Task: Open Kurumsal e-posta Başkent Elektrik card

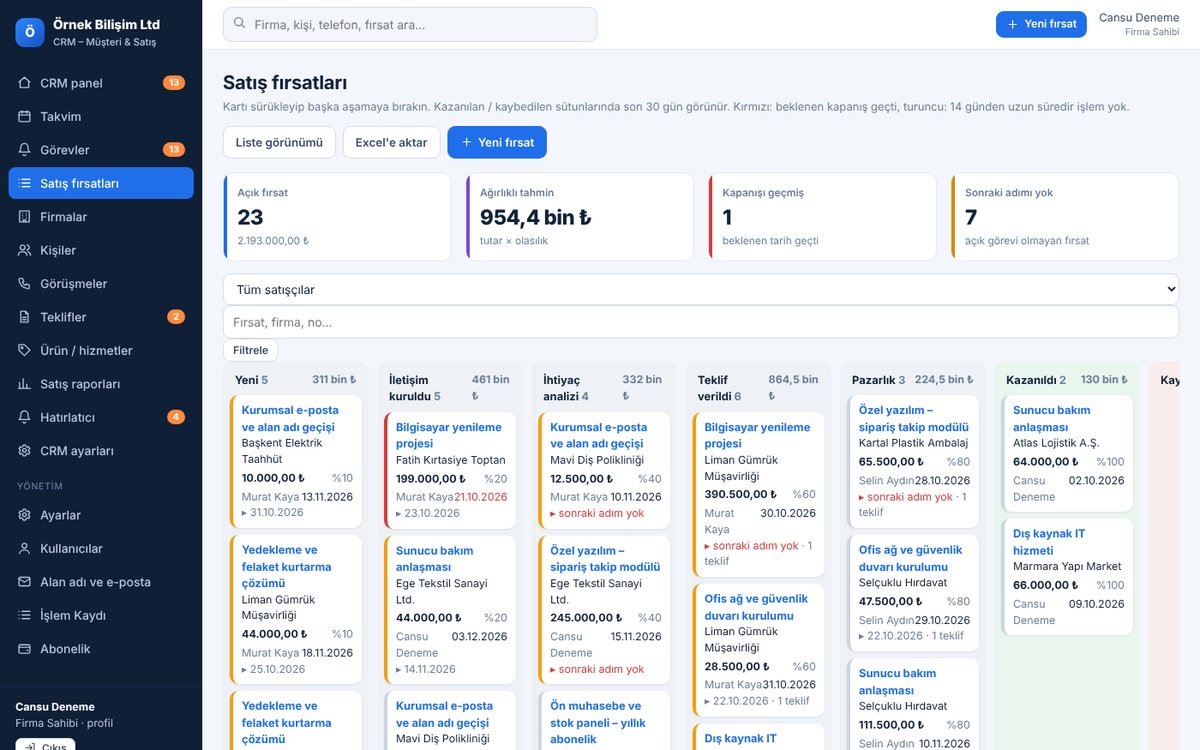Action: coord(296,461)
